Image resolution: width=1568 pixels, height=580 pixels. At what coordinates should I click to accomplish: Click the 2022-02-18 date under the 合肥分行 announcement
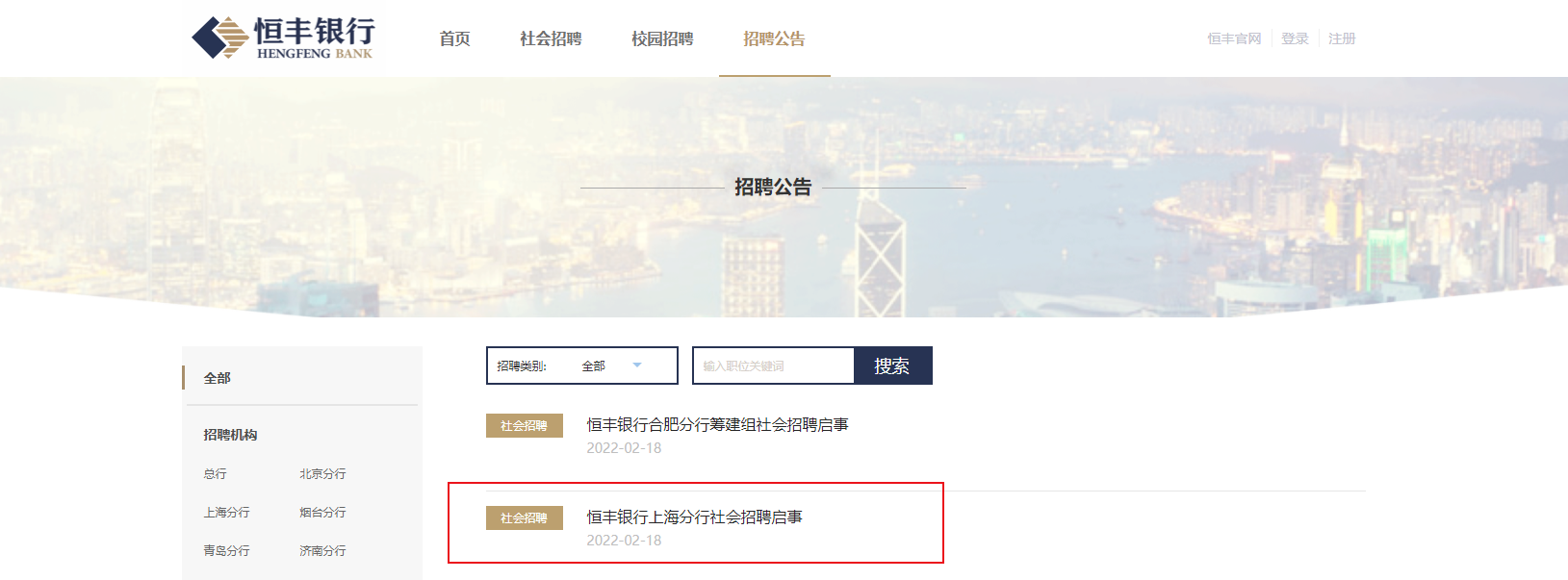tap(624, 448)
